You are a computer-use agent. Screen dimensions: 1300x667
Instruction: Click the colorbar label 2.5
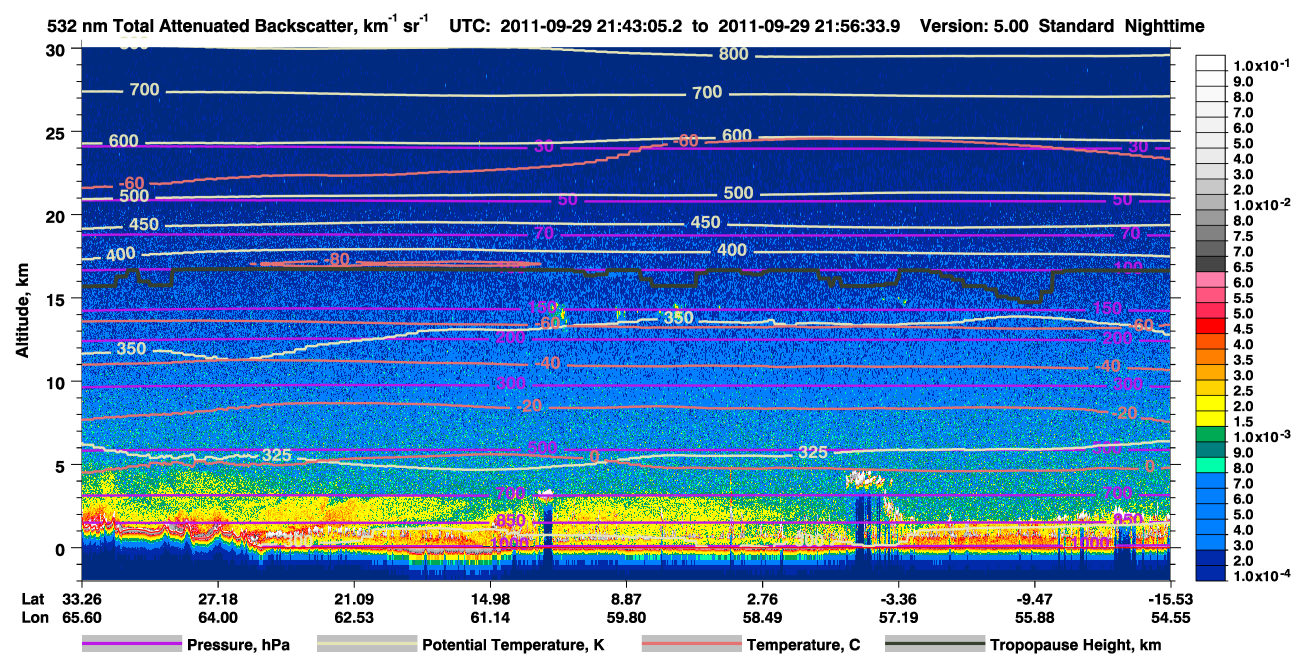(1242, 391)
